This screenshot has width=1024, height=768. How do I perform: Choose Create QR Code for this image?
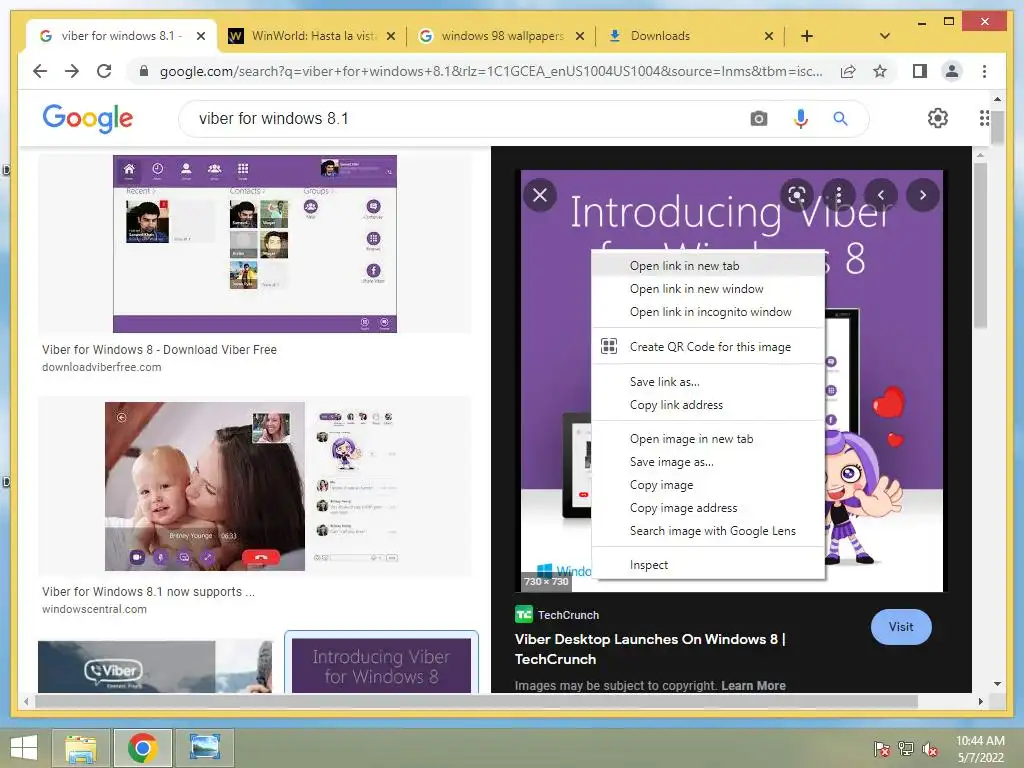(x=708, y=347)
